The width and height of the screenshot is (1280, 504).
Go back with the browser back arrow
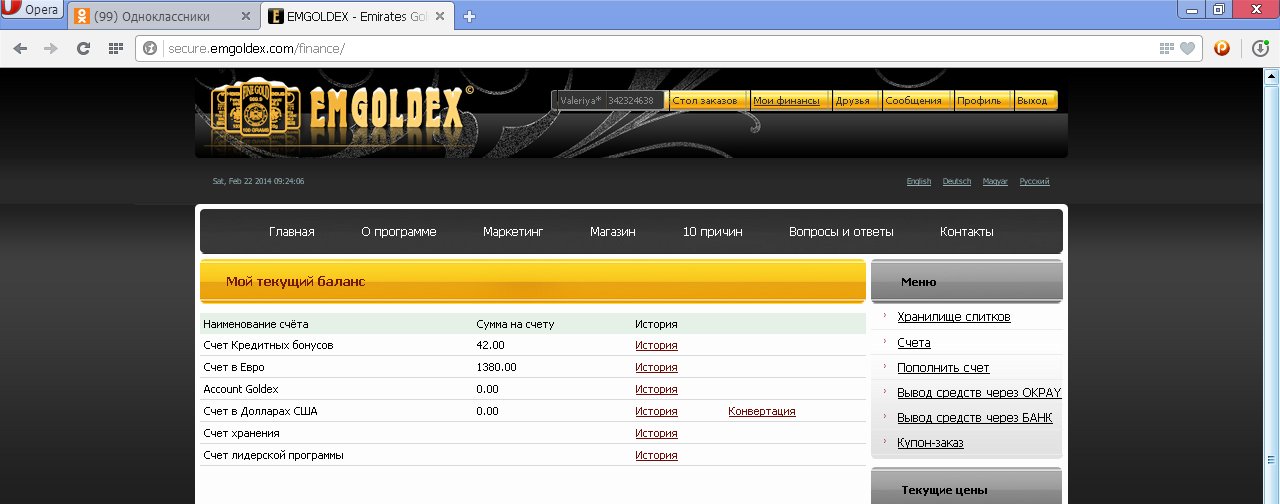click(20, 48)
